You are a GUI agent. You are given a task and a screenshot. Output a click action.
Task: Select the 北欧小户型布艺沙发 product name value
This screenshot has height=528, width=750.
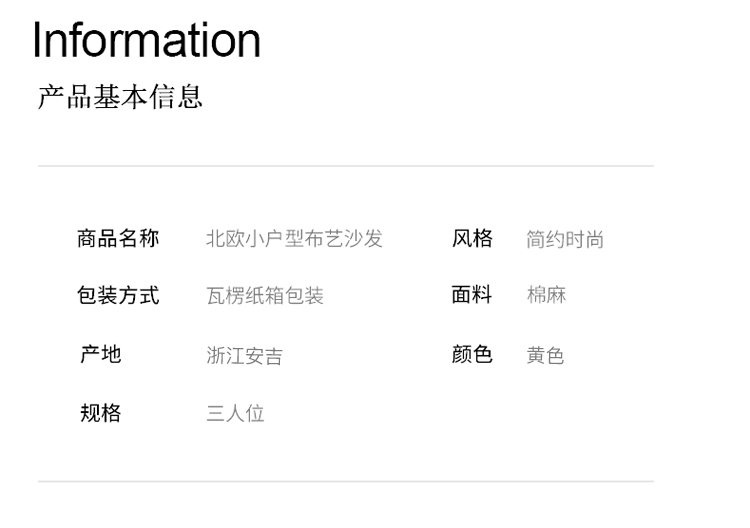(294, 239)
